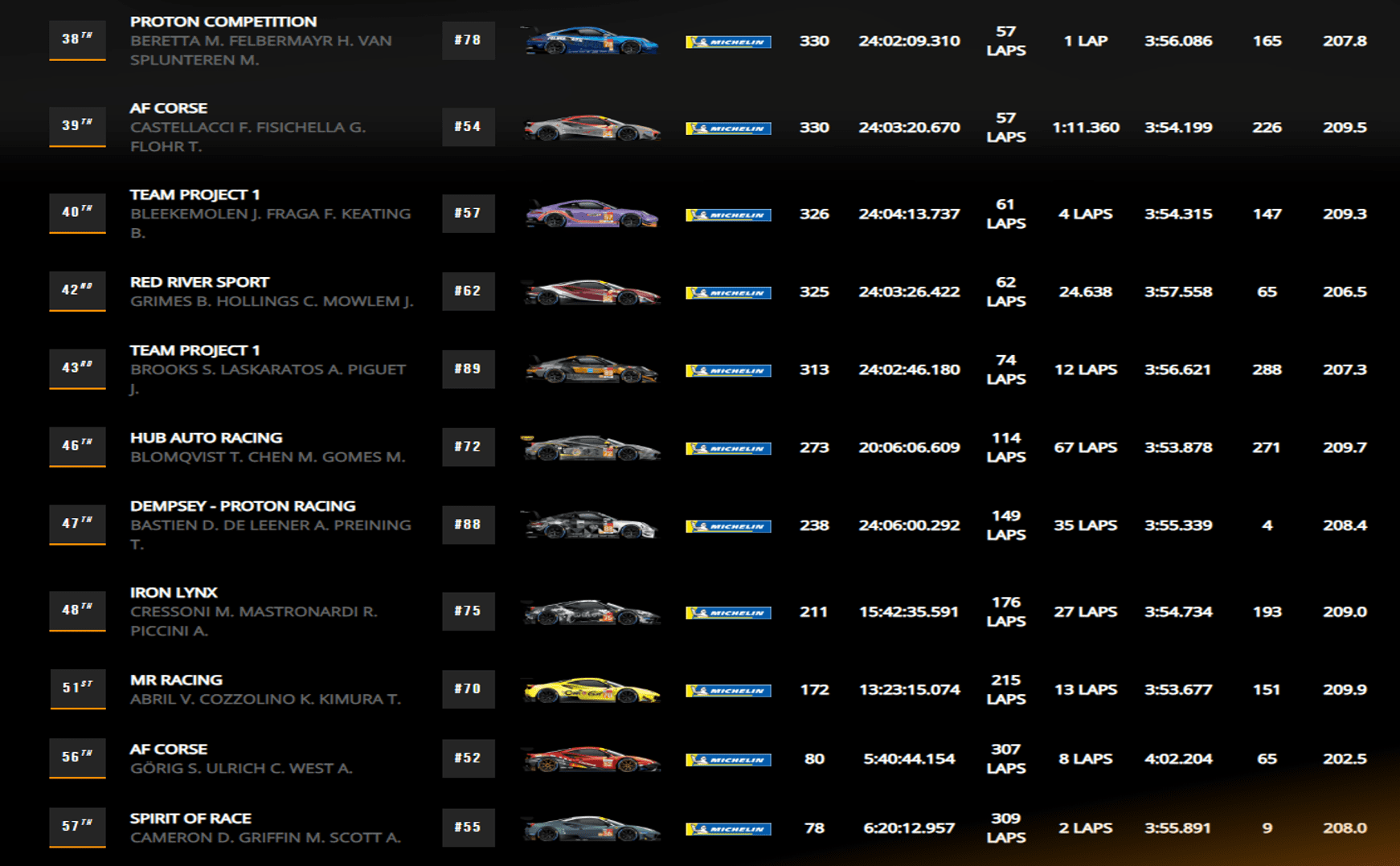This screenshot has height=866, width=1400.
Task: Click the Michelin logo in #52 AF Corse row
Action: click(x=728, y=760)
